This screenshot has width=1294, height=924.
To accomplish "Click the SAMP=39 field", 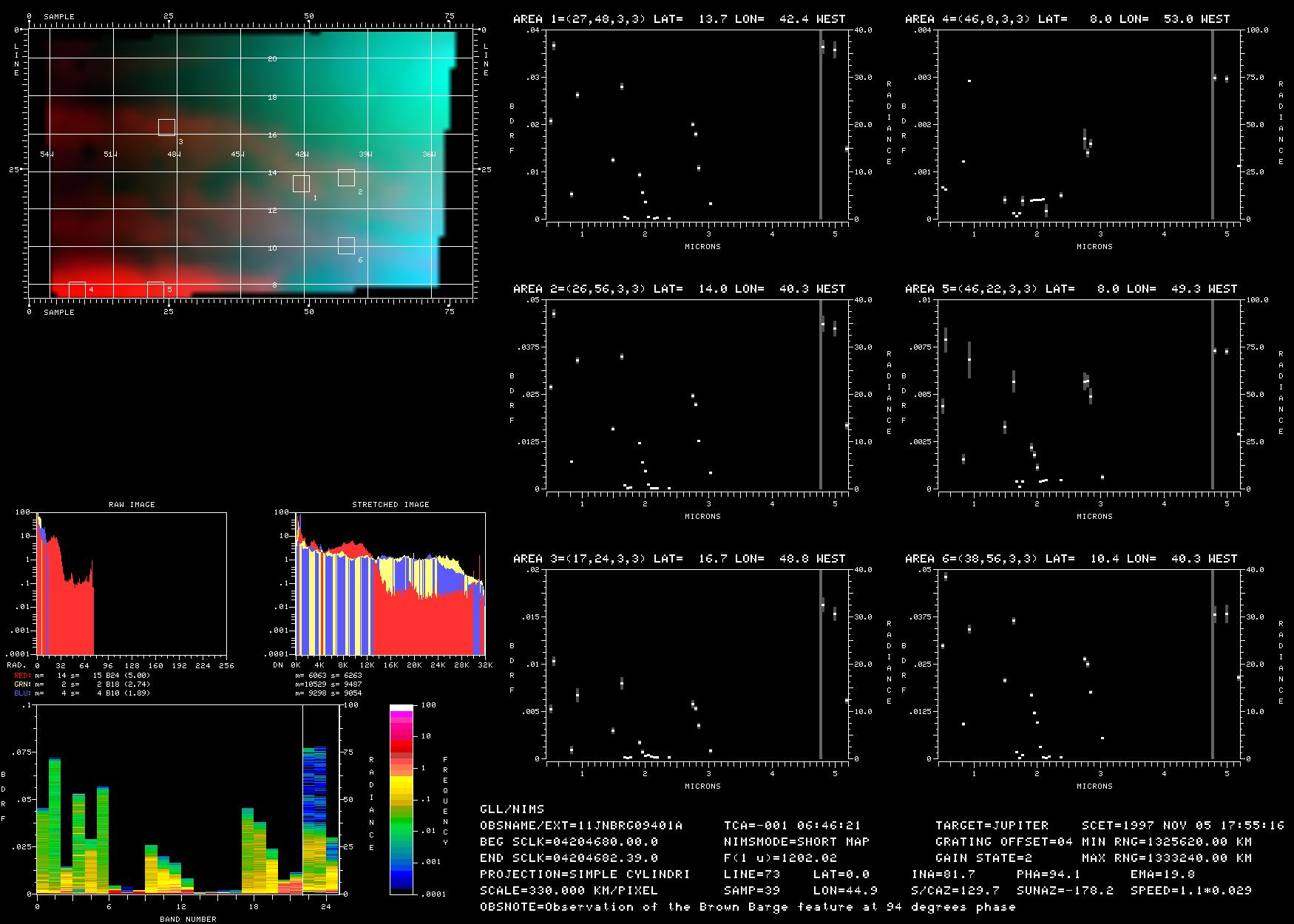I will tap(752, 891).
